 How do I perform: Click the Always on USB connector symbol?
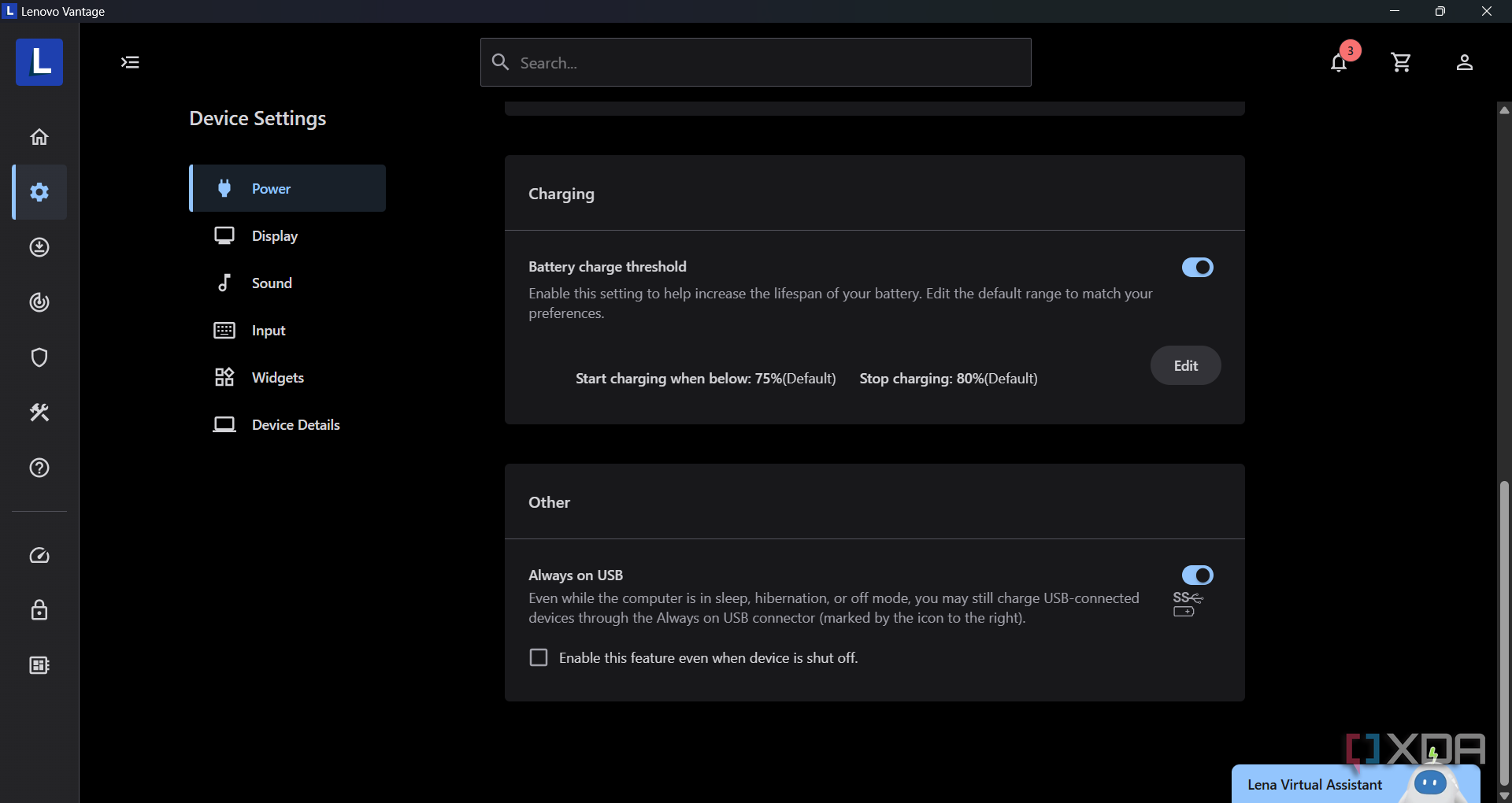pos(1188,605)
